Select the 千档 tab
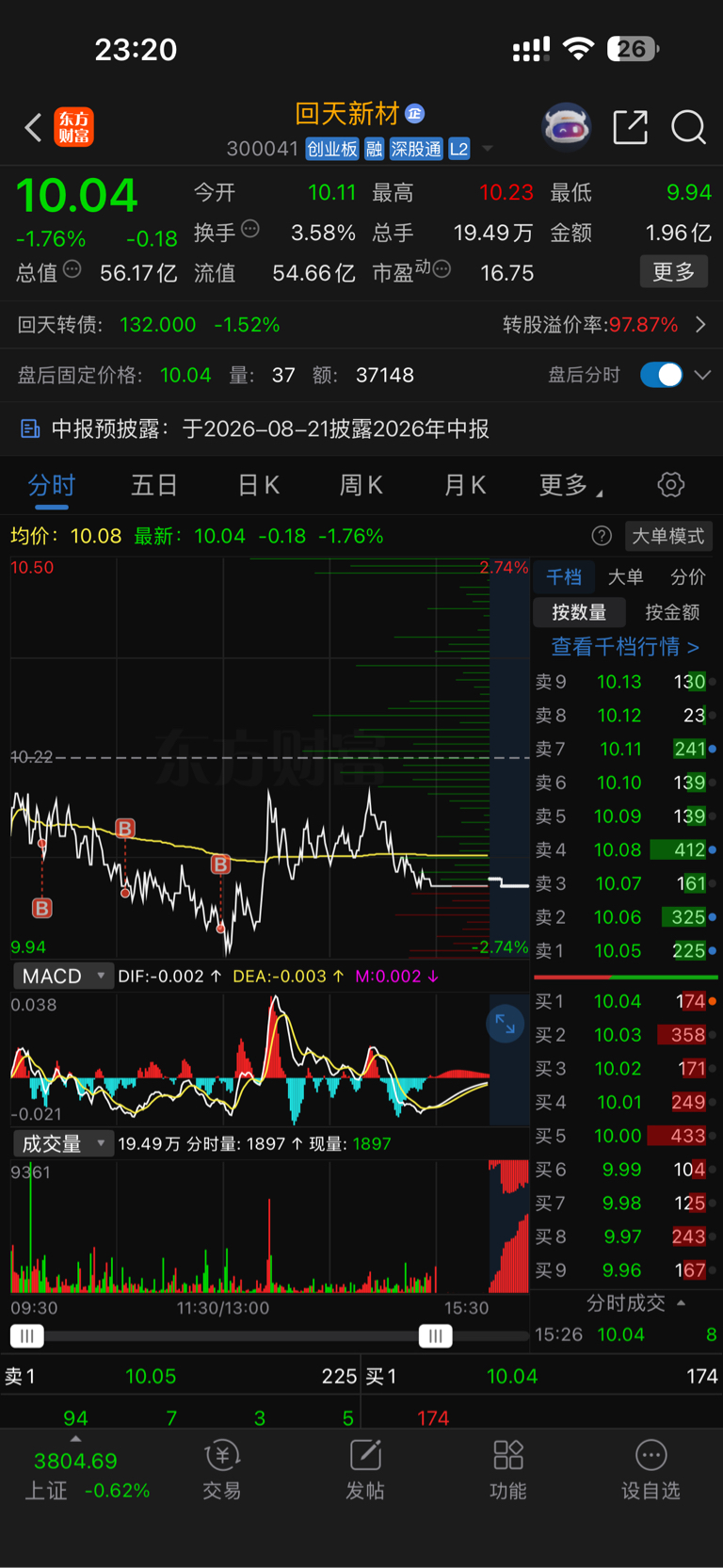The image size is (723, 1568). pyautogui.click(x=564, y=577)
